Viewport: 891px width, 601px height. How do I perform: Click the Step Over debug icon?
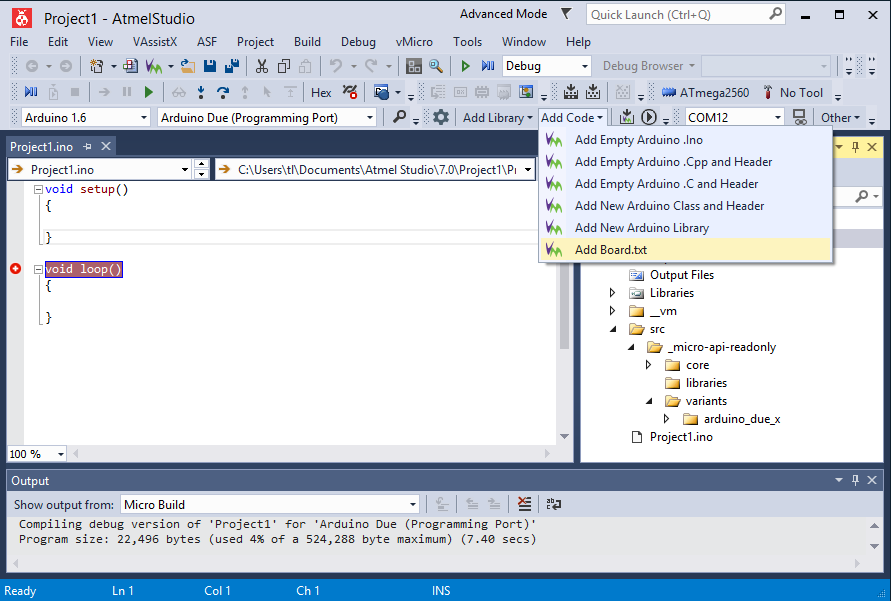click(x=223, y=92)
